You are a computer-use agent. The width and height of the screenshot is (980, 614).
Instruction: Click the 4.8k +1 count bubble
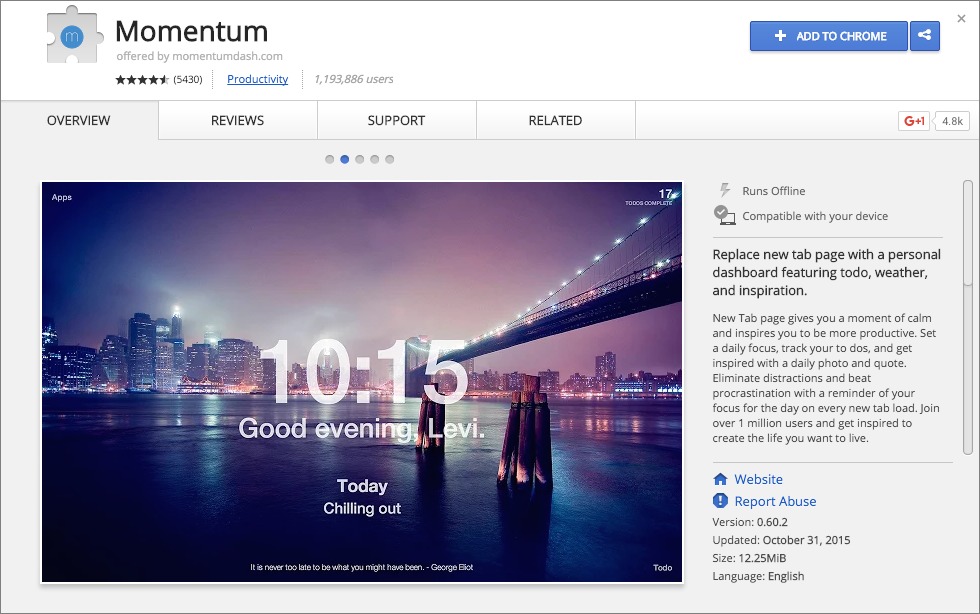pos(952,121)
